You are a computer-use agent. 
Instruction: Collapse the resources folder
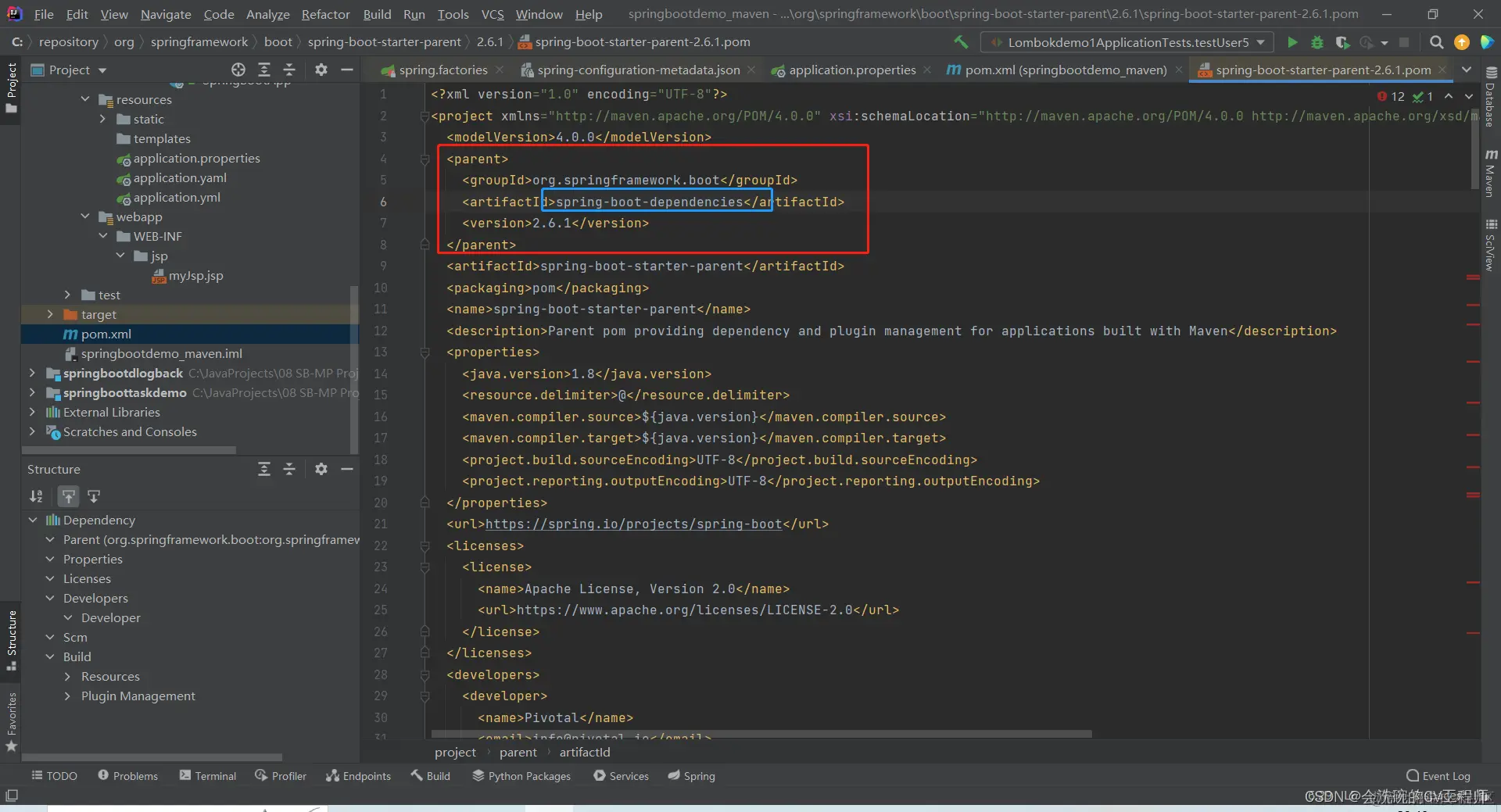coord(85,99)
